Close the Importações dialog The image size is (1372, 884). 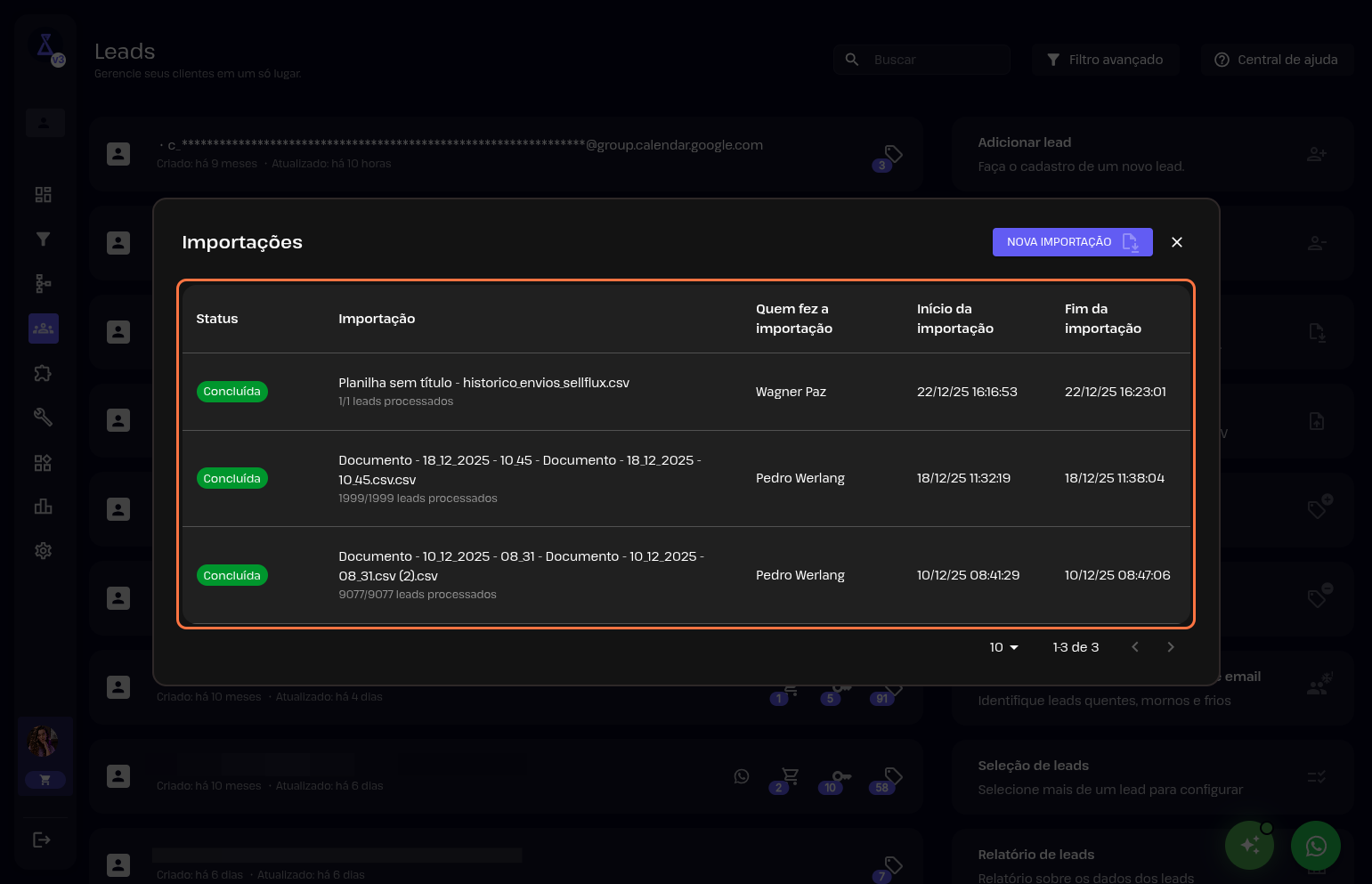click(x=1176, y=242)
